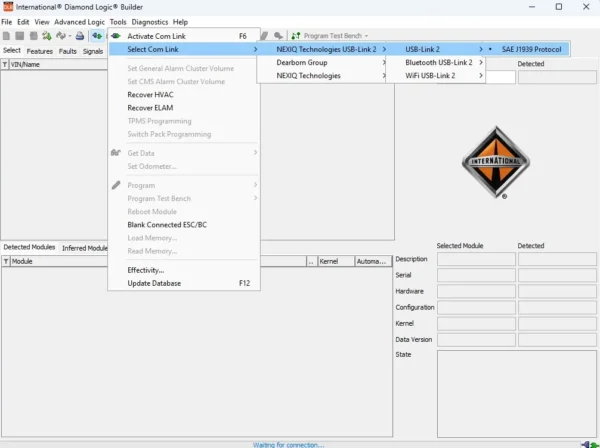Open the Help menu
The height and width of the screenshot is (448, 600).
pyautogui.click(x=180, y=22)
